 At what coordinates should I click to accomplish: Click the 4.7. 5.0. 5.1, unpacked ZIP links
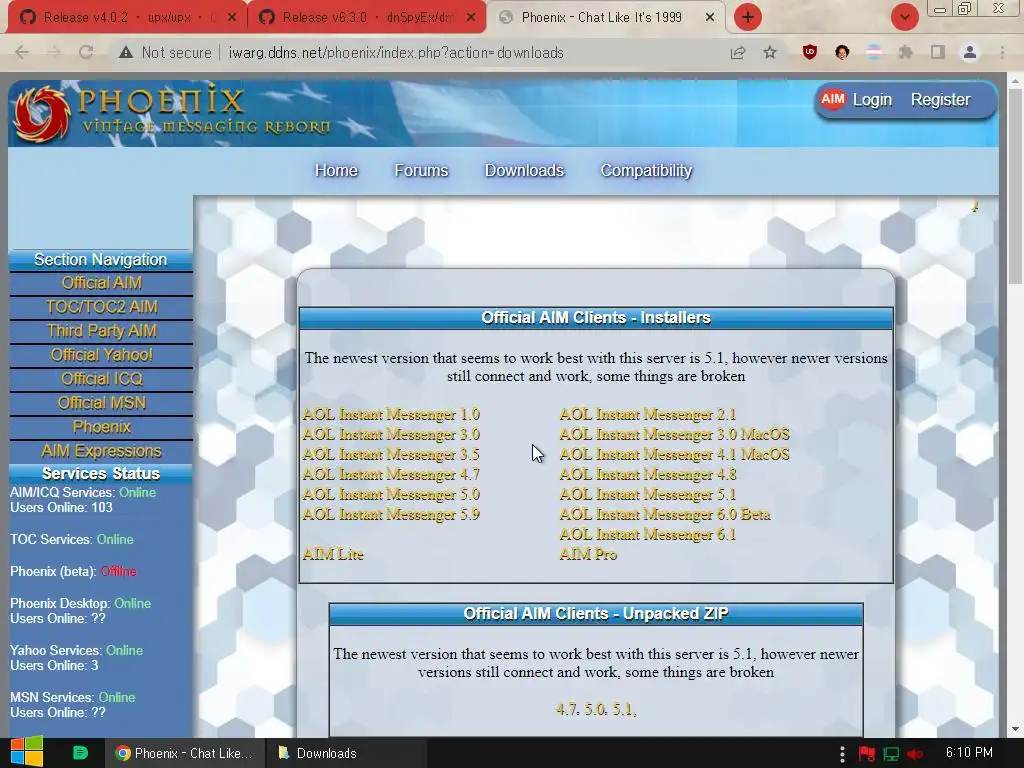[x=596, y=709]
